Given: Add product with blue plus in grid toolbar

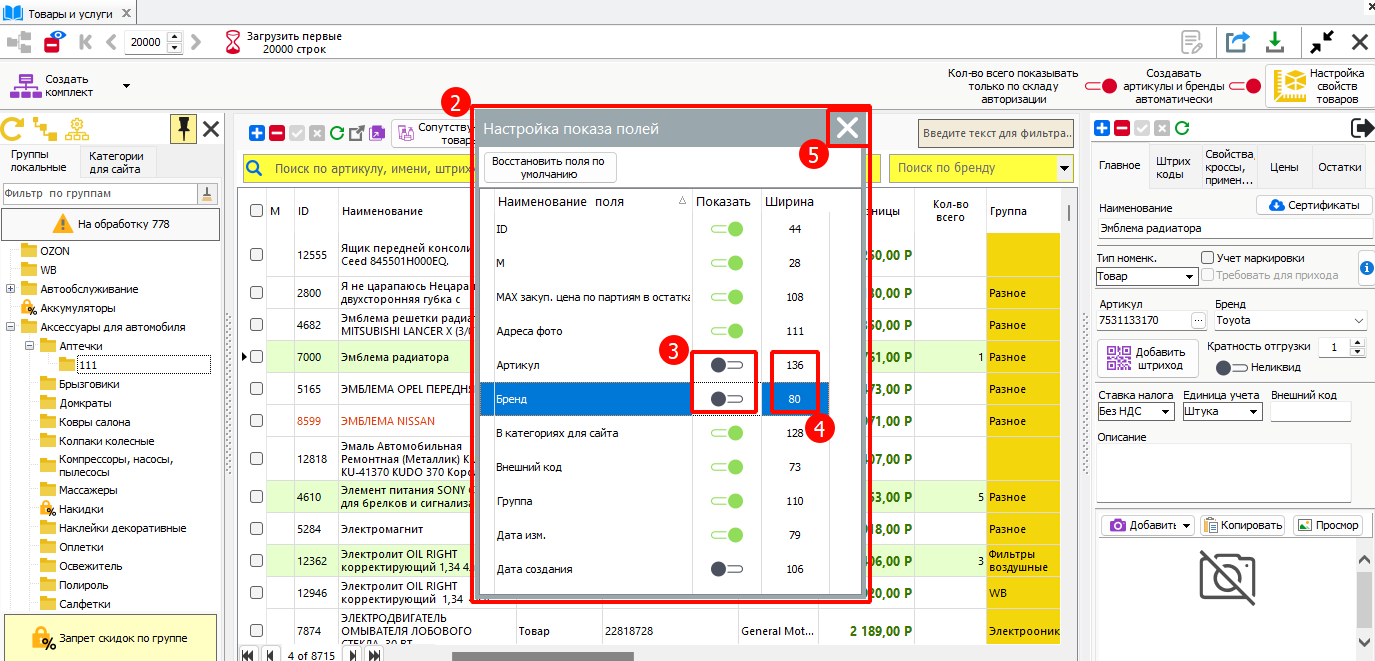Looking at the screenshot, I should (257, 132).
